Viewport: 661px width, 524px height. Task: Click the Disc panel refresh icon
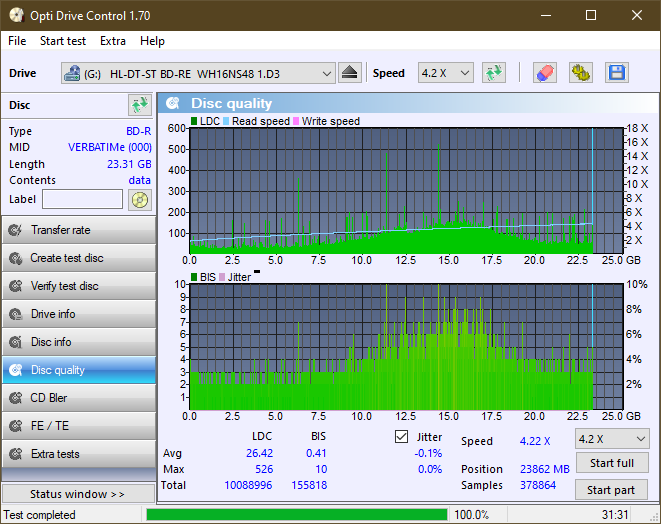(140, 105)
